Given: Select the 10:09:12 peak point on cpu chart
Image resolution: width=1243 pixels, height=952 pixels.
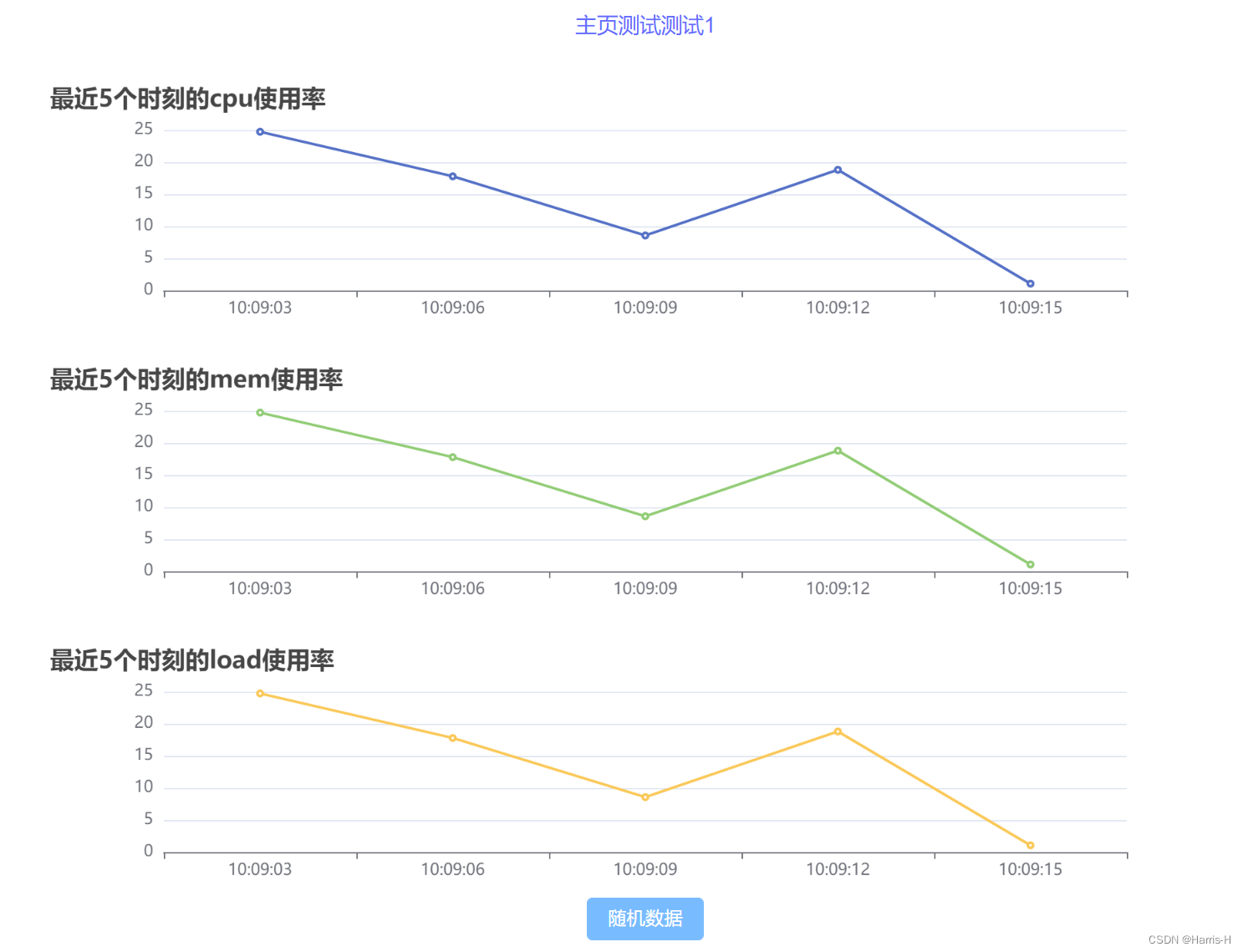Looking at the screenshot, I should [837, 170].
